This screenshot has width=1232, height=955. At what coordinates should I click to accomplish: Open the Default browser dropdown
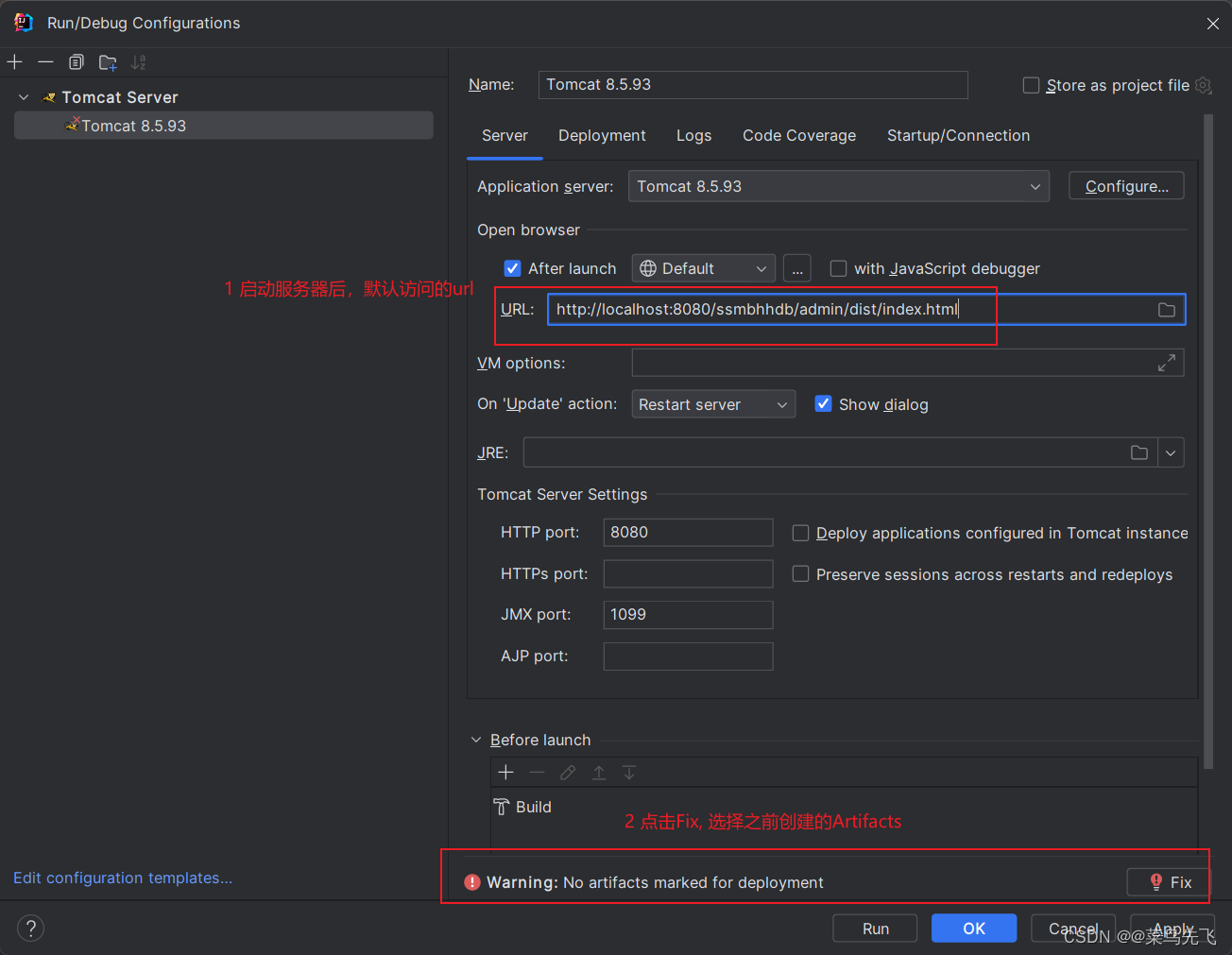(704, 268)
